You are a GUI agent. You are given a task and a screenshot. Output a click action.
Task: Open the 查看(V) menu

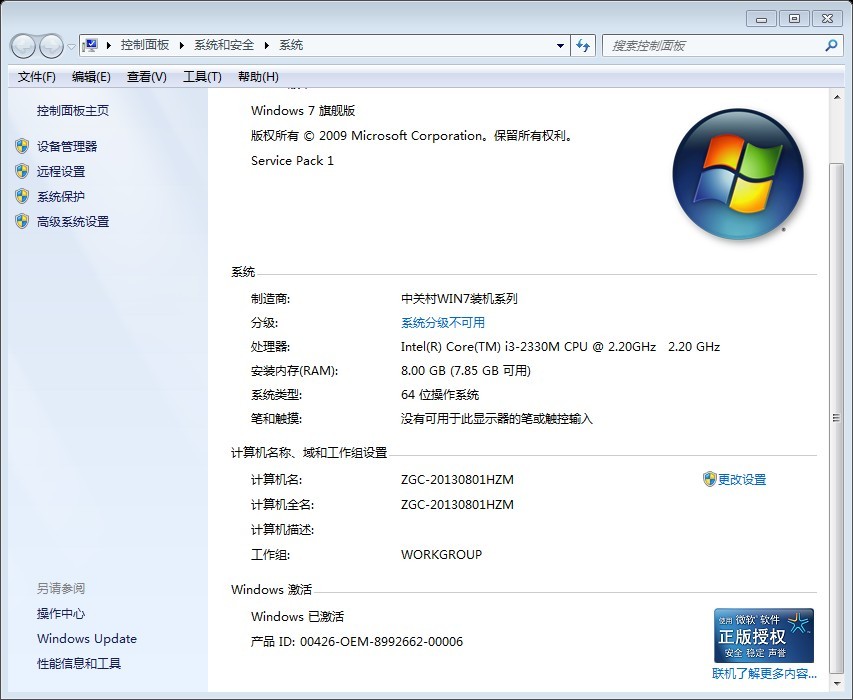pos(146,77)
